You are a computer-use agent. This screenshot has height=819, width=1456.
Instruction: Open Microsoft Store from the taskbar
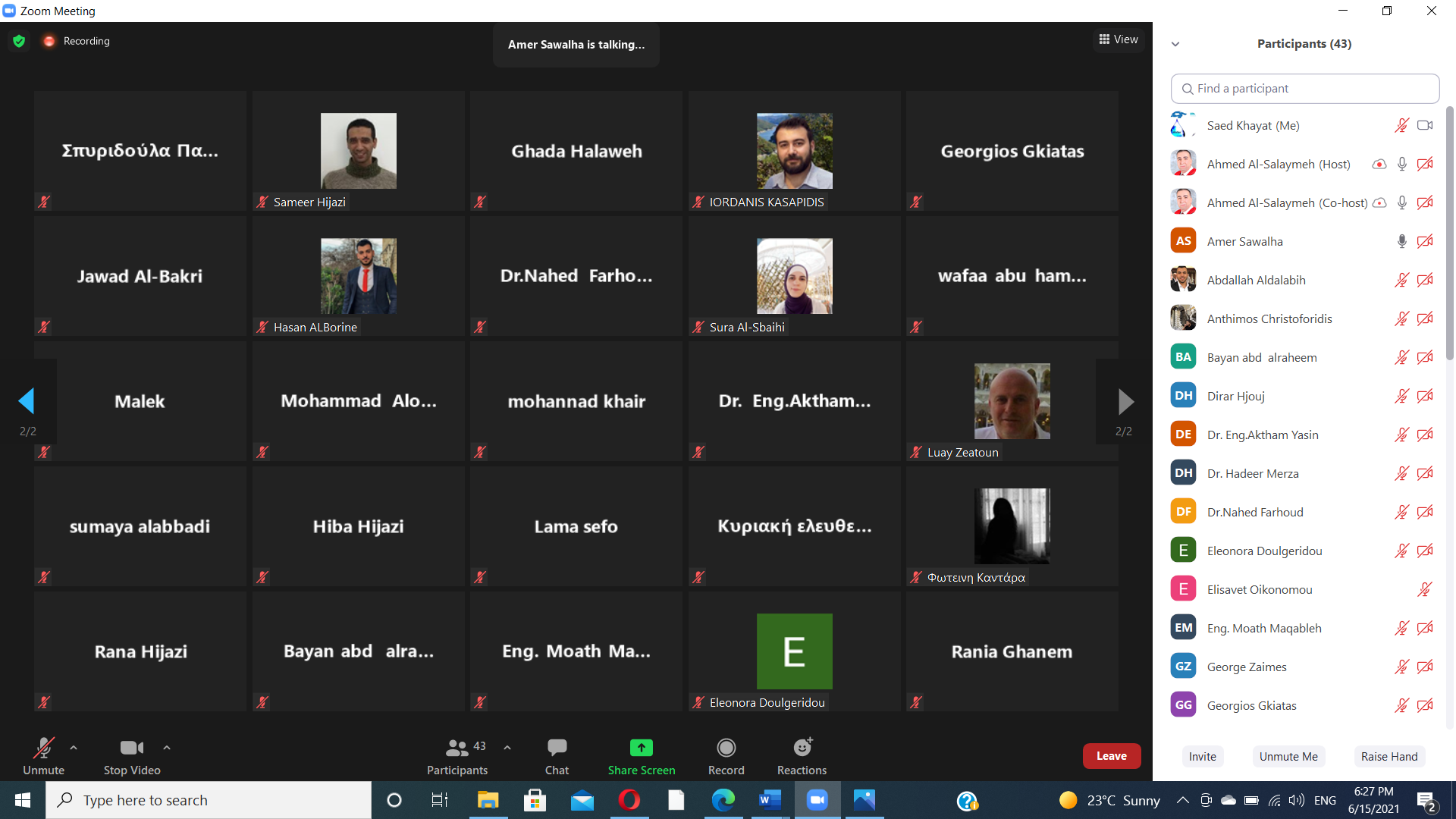[x=535, y=800]
